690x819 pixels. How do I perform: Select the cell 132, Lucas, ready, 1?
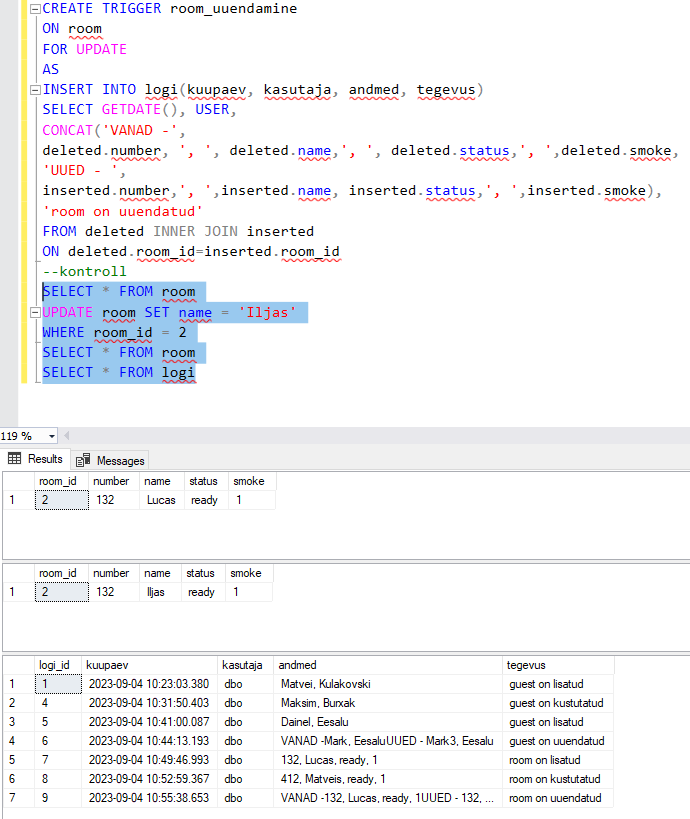coord(388,760)
